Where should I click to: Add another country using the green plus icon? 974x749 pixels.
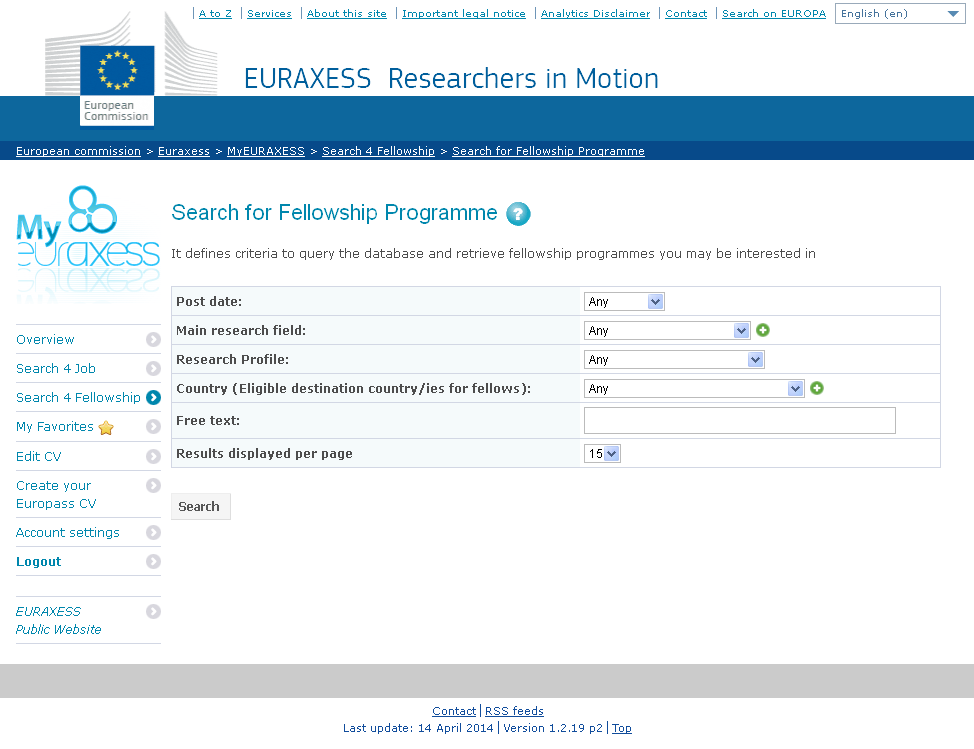click(x=817, y=388)
